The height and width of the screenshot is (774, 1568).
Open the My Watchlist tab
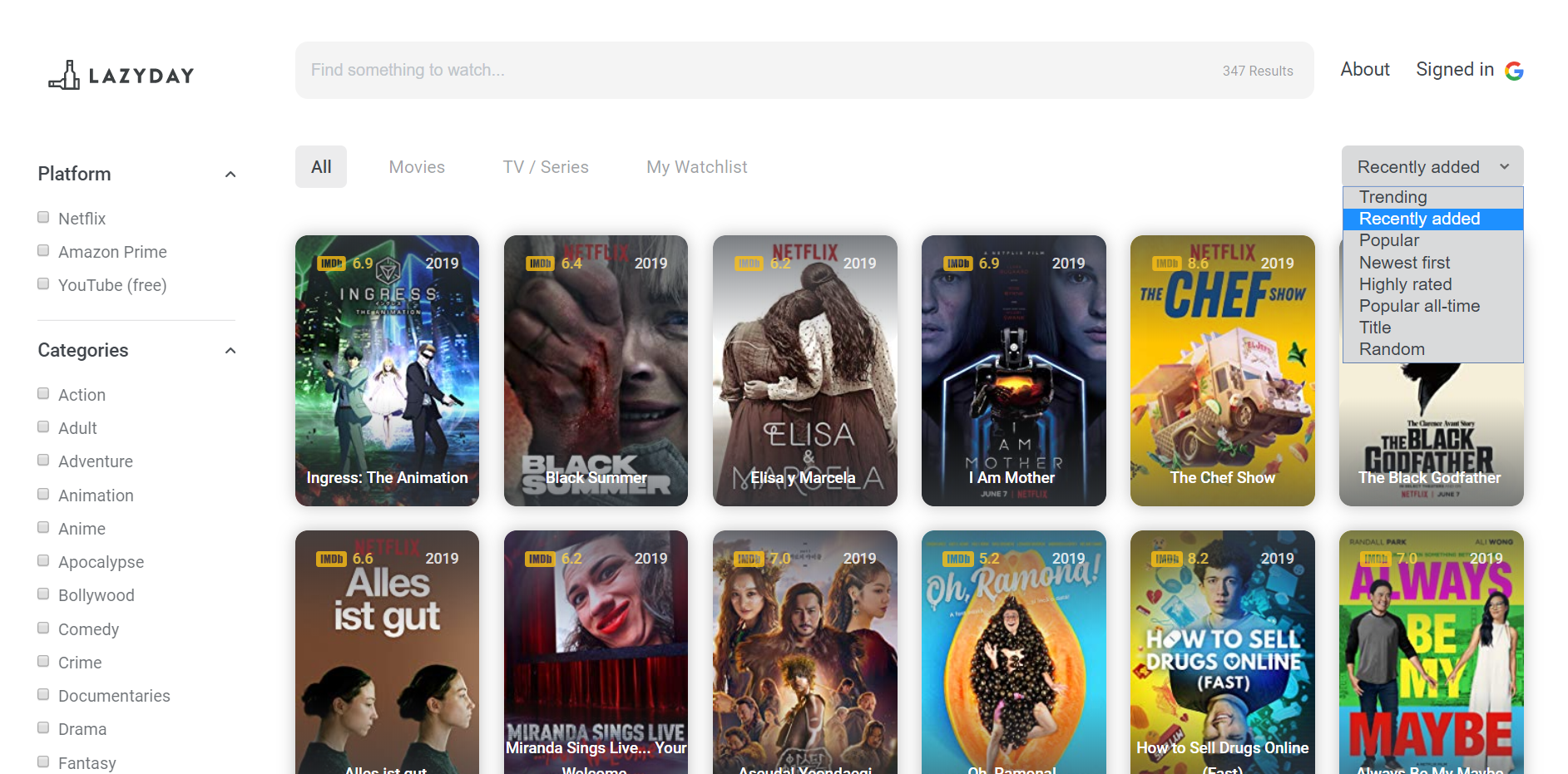tap(697, 167)
